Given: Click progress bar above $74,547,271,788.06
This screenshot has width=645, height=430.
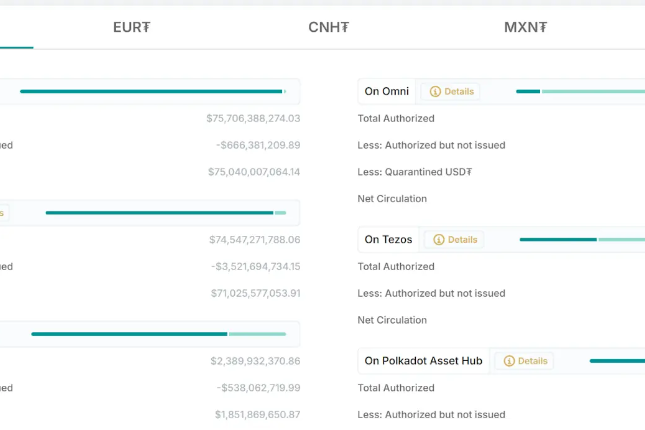Looking at the screenshot, I should [166, 213].
